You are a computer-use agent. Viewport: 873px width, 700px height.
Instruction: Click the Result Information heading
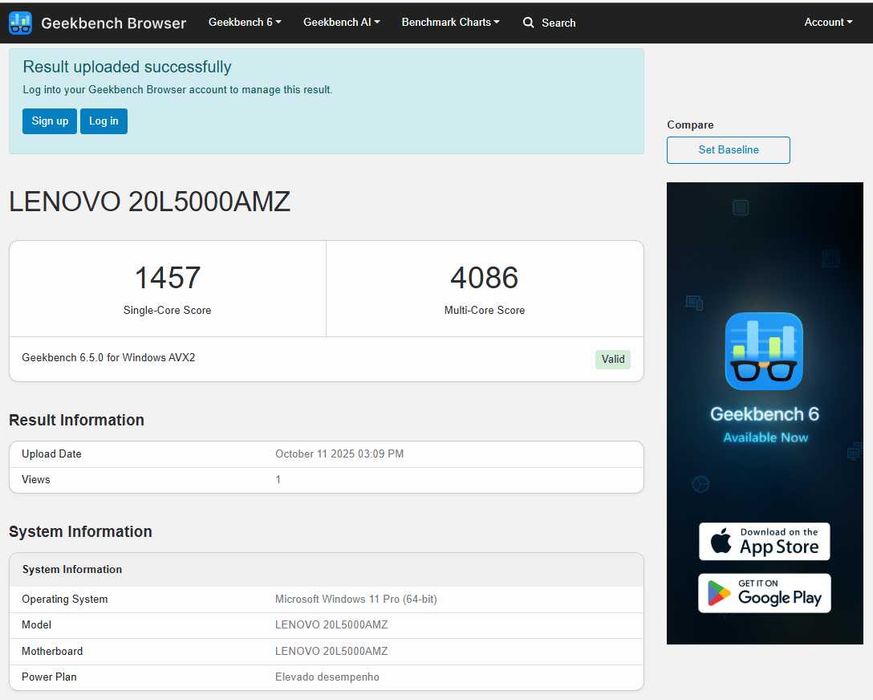(76, 420)
